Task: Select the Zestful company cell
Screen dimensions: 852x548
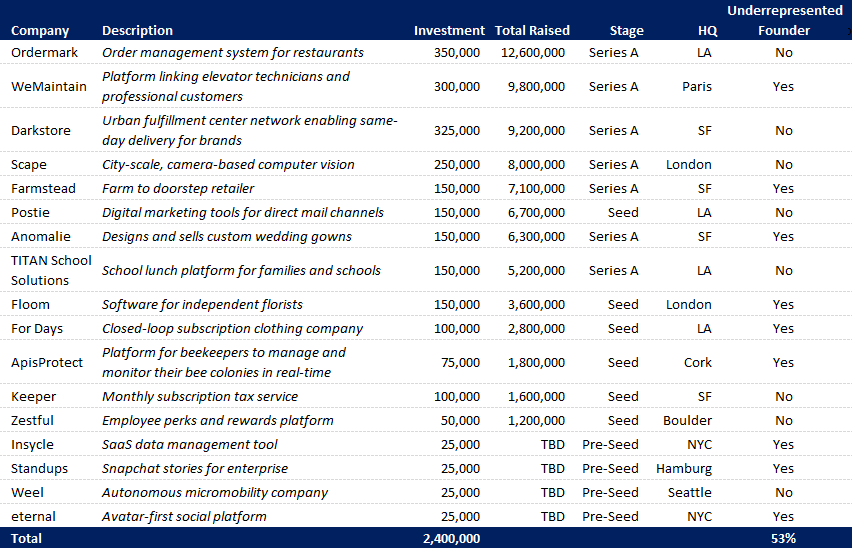Action: coord(32,420)
